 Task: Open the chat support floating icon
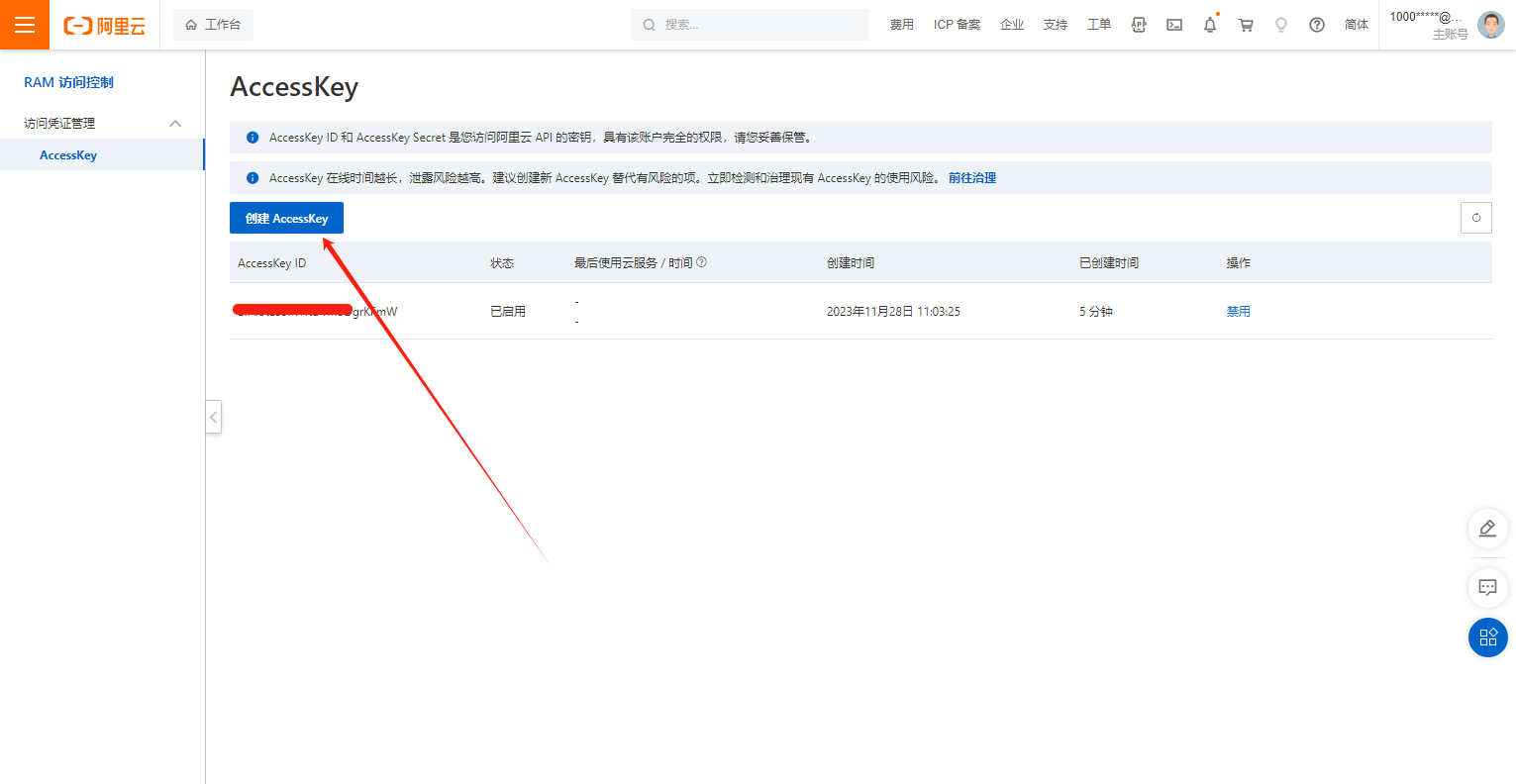pyautogui.click(x=1487, y=587)
